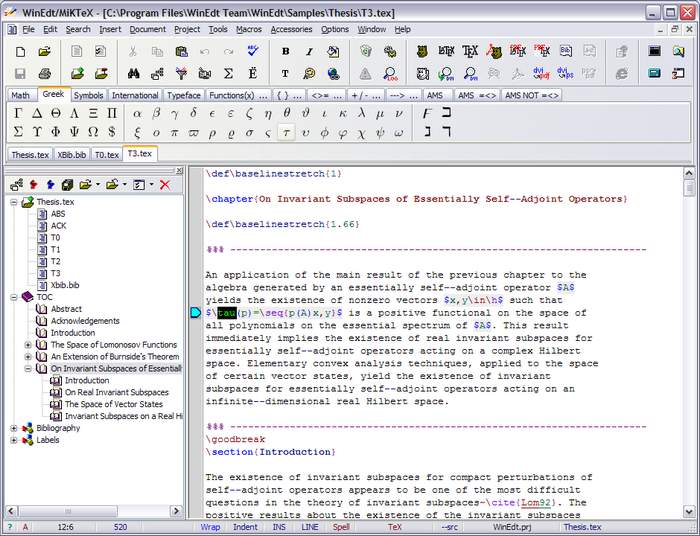Open the Accessories menu
Image resolution: width=700 pixels, height=536 pixels.
coord(291,29)
